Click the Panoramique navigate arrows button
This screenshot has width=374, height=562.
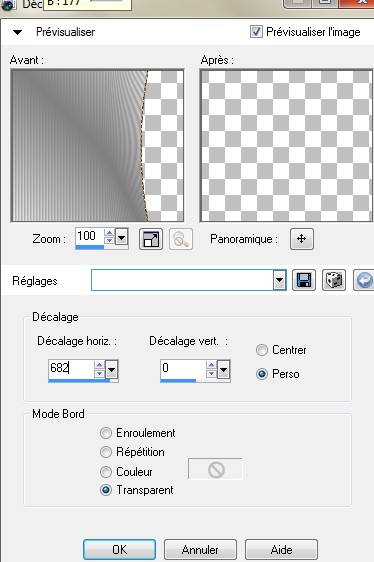(302, 239)
